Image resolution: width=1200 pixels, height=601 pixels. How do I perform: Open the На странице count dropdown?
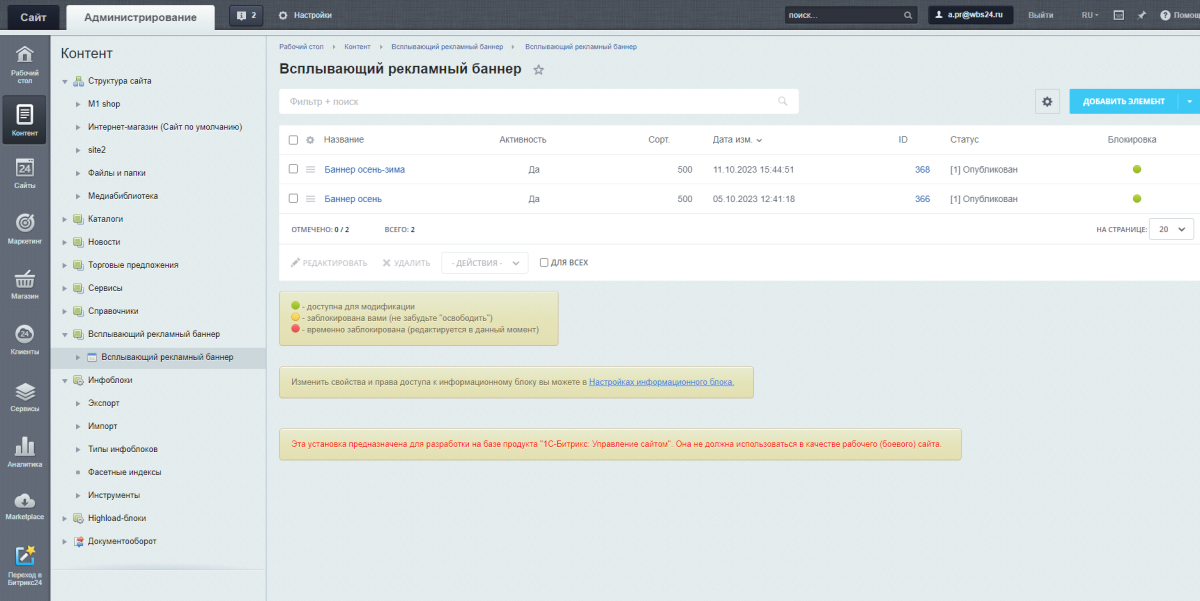[x=1171, y=229]
